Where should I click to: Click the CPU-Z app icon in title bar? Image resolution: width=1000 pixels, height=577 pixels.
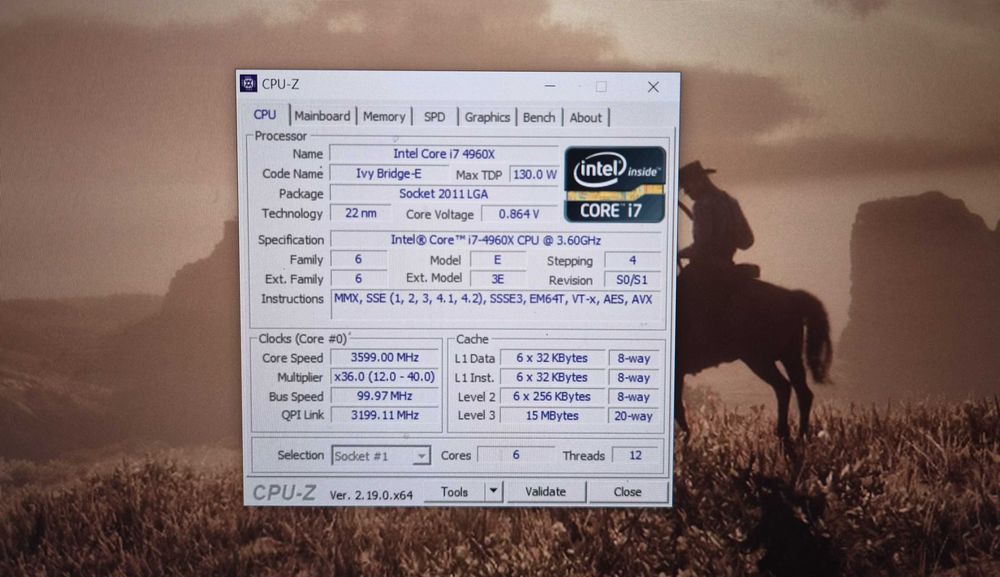248,84
